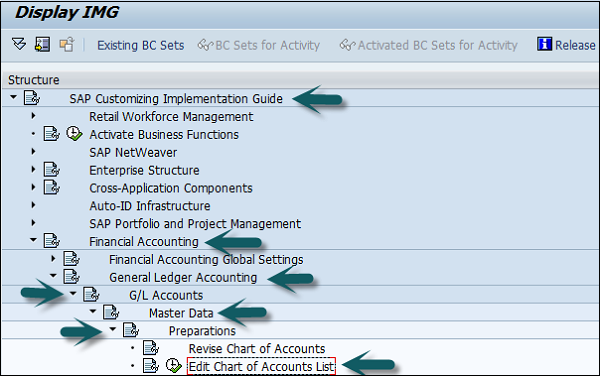The image size is (600, 376).
Task: Click the glasses icon before Activated BC Sets
Action: (x=347, y=45)
